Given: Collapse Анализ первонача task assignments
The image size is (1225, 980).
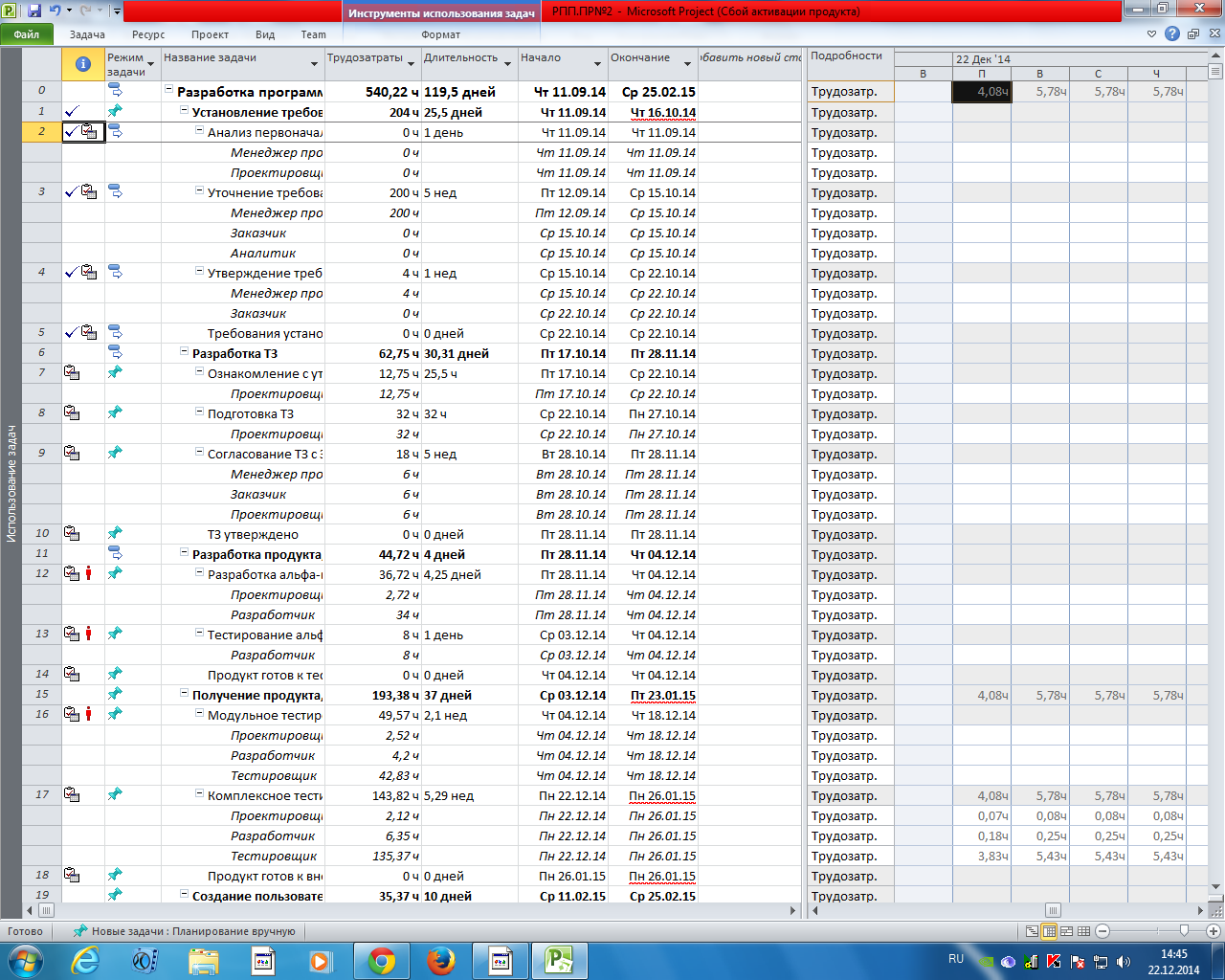Looking at the screenshot, I should (200, 131).
